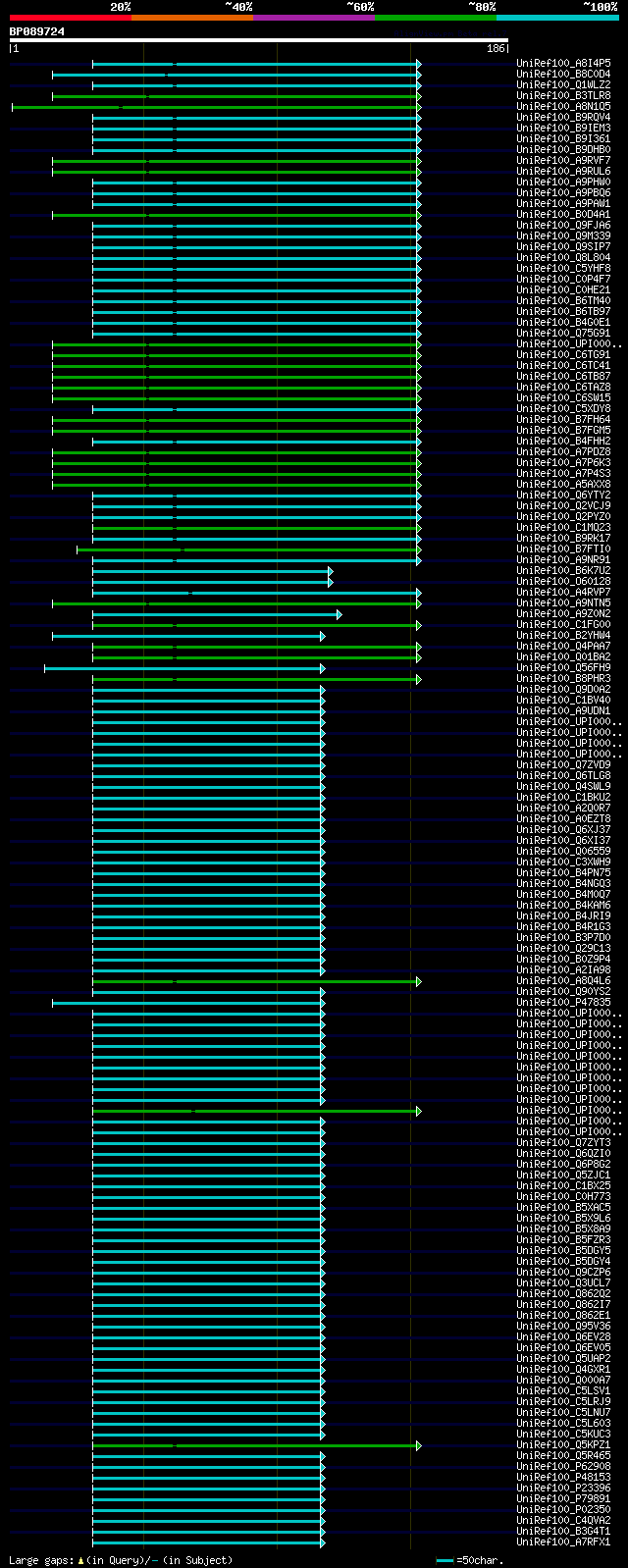Select label UniRef100_P62908

point(563,1466)
